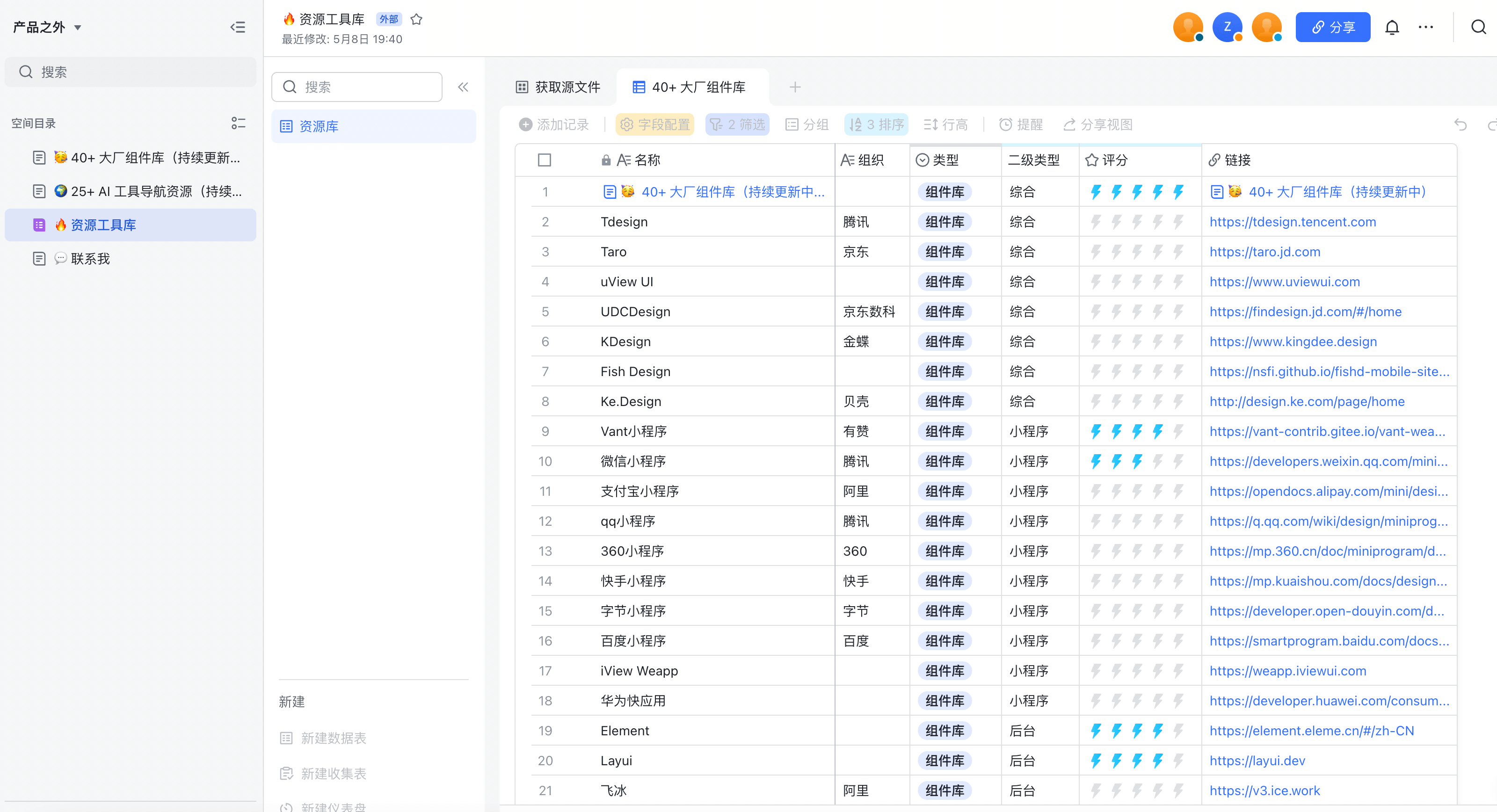Open the 行高 row height menu
Image resolution: width=1497 pixels, height=812 pixels.
[x=945, y=124]
